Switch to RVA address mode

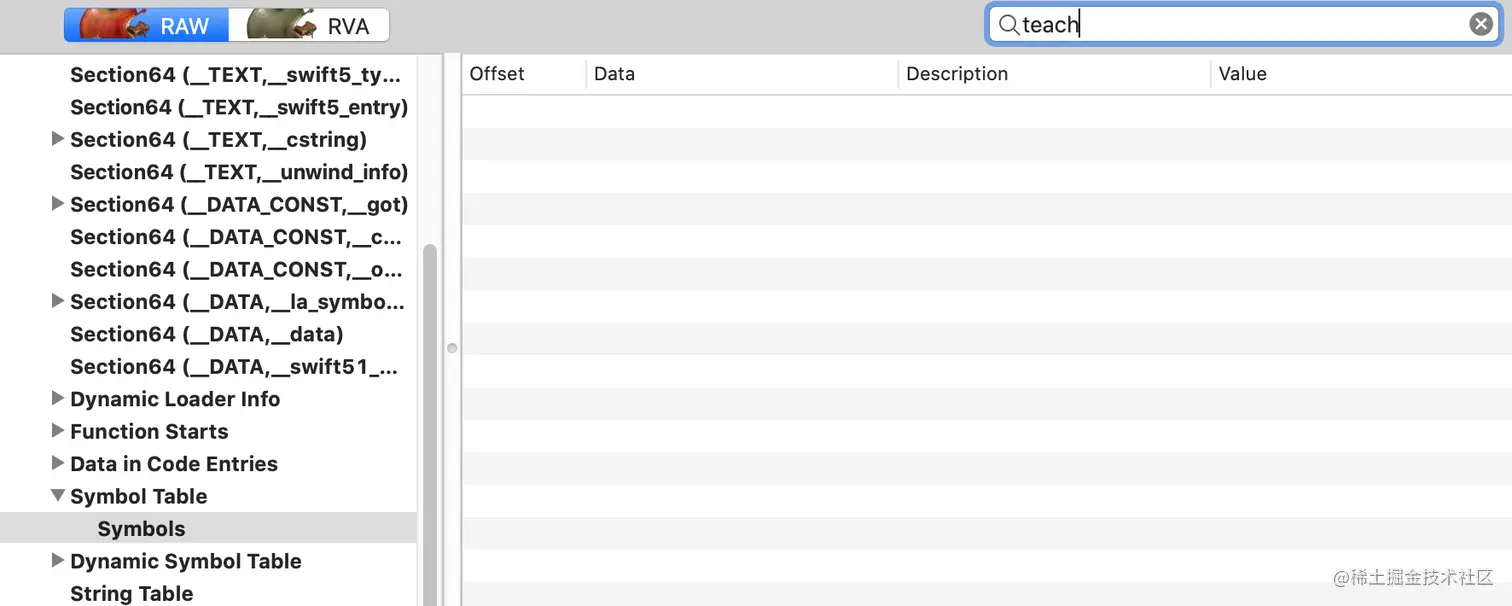(309, 25)
